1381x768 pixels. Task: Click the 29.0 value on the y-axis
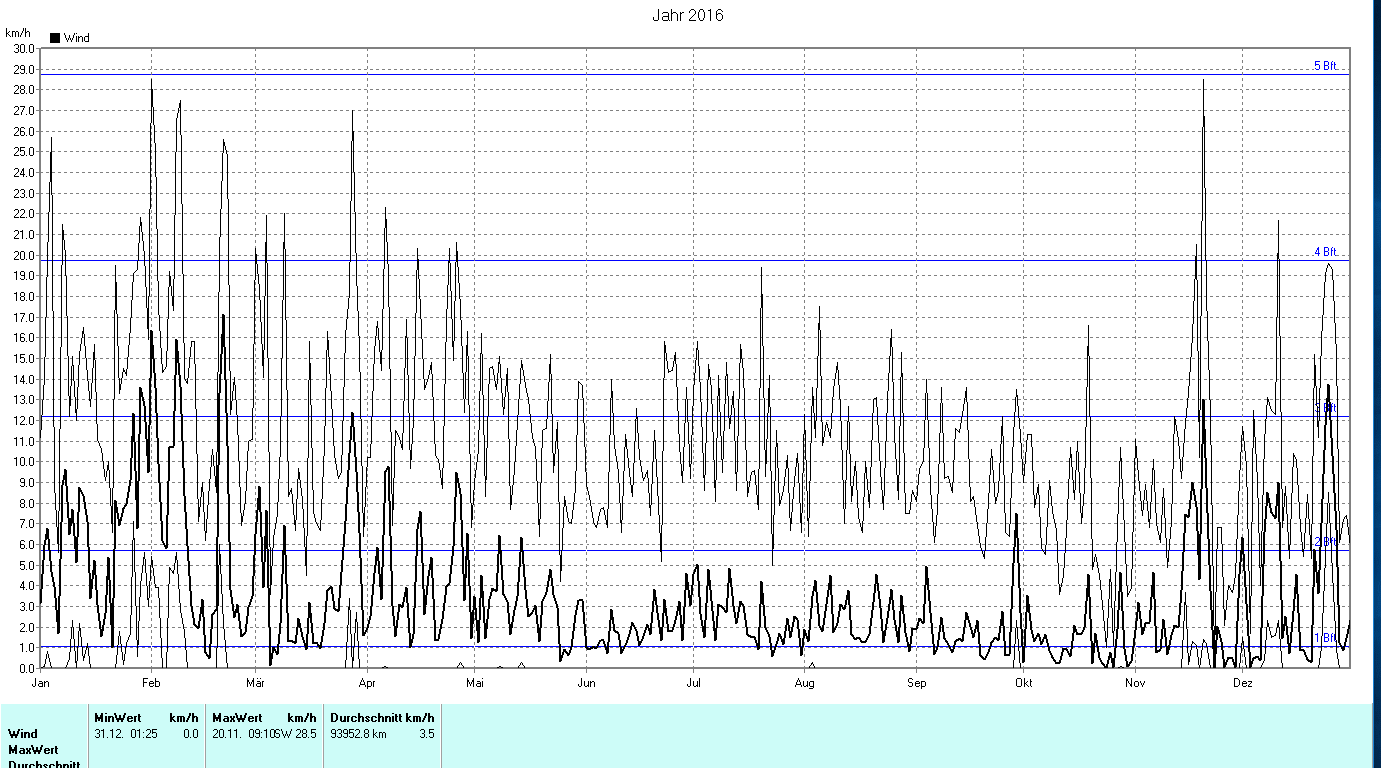[23, 69]
